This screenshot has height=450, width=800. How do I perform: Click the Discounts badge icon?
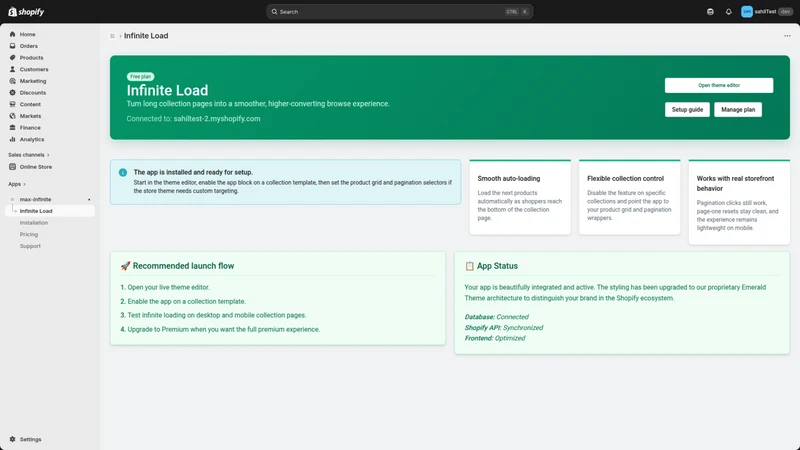(x=12, y=92)
